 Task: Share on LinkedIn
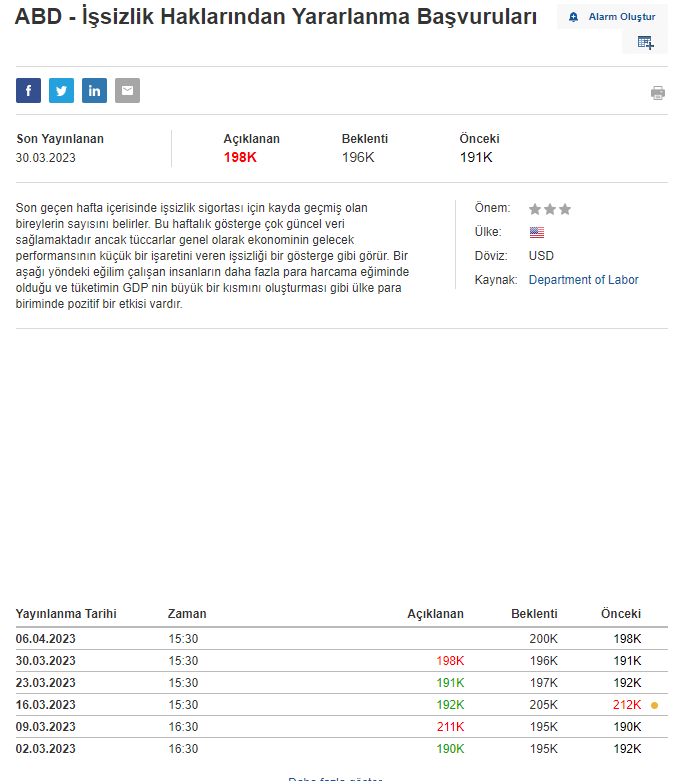(94, 91)
